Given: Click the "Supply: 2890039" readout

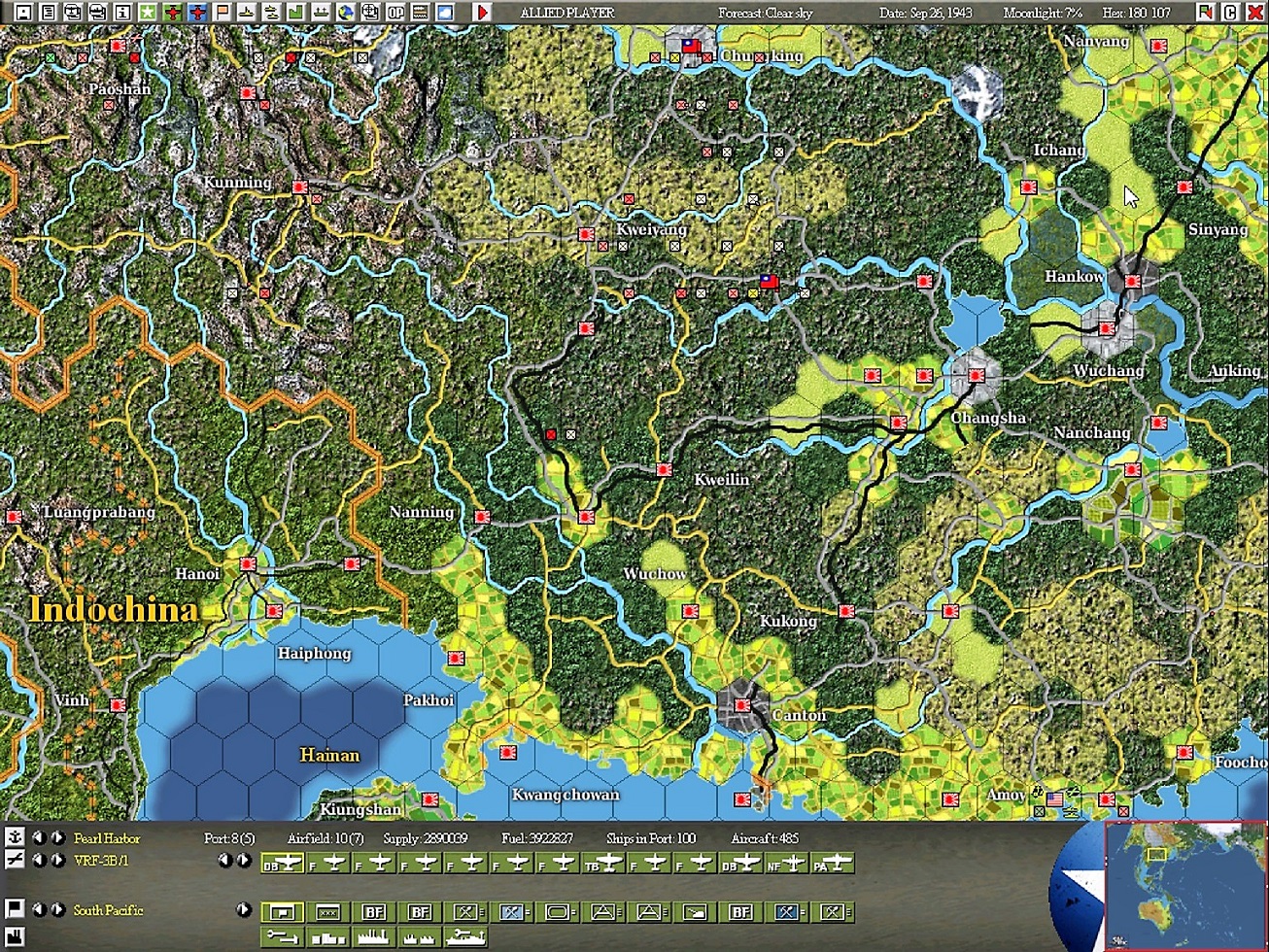Looking at the screenshot, I should pos(425,838).
